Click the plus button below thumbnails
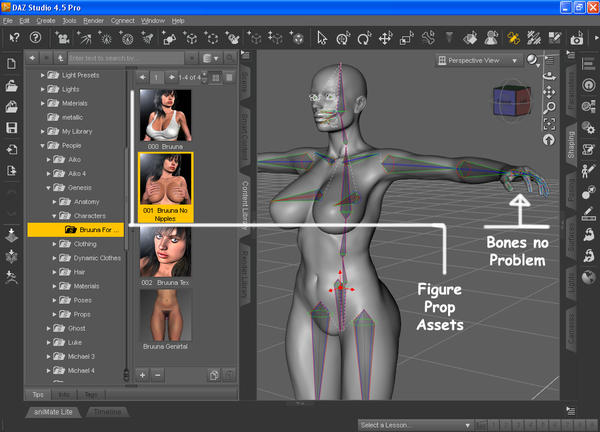 (142, 375)
